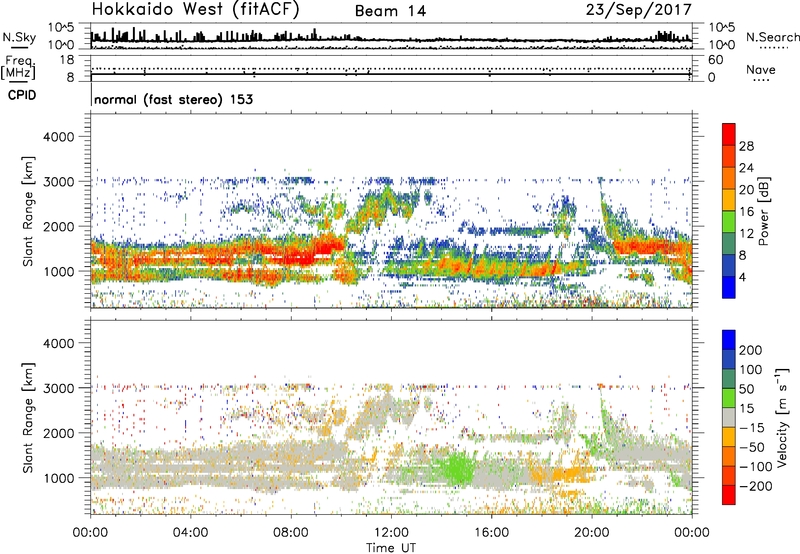Click the 'Freq. [MHz]' axis label

click(18, 68)
